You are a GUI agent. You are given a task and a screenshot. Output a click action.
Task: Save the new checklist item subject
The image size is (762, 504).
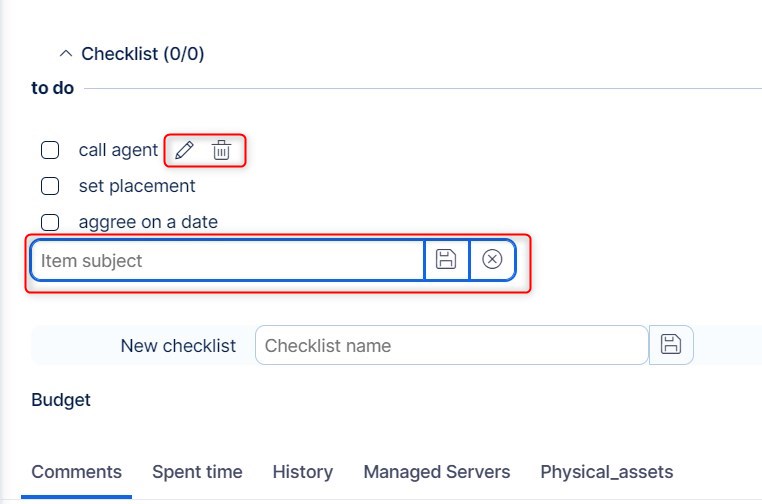447,260
